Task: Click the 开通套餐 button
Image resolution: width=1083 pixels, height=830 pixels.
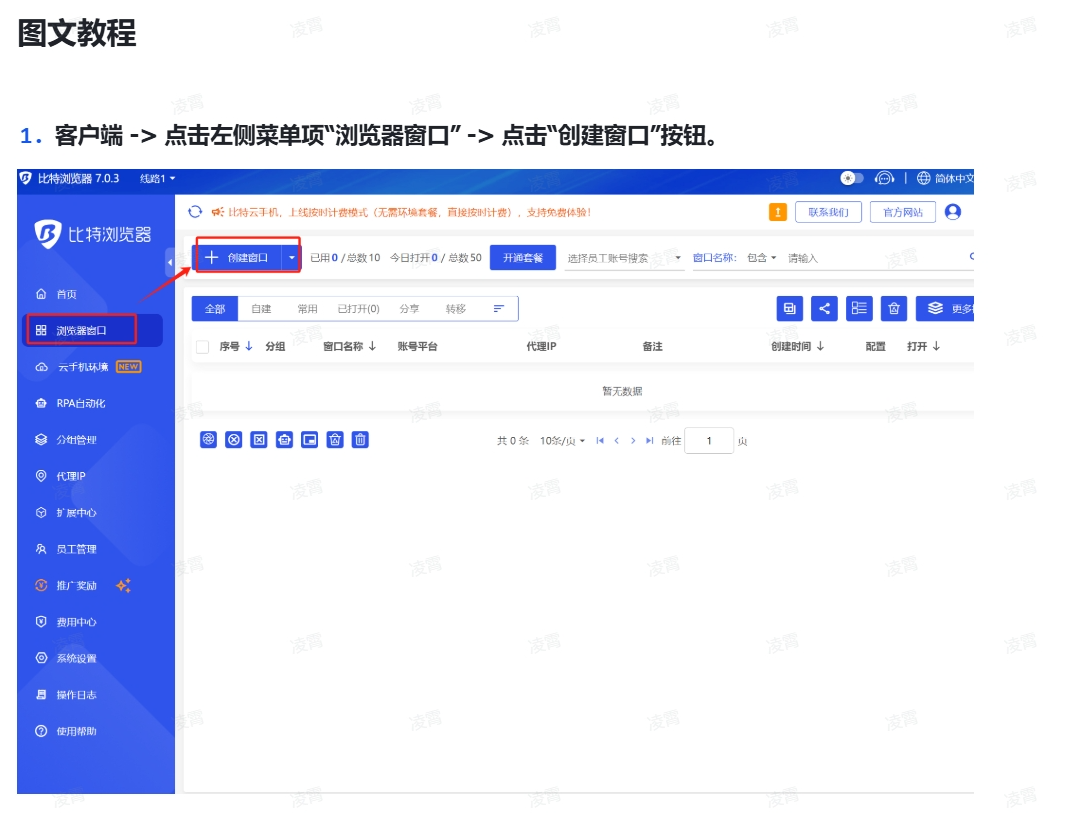Action: 522,258
